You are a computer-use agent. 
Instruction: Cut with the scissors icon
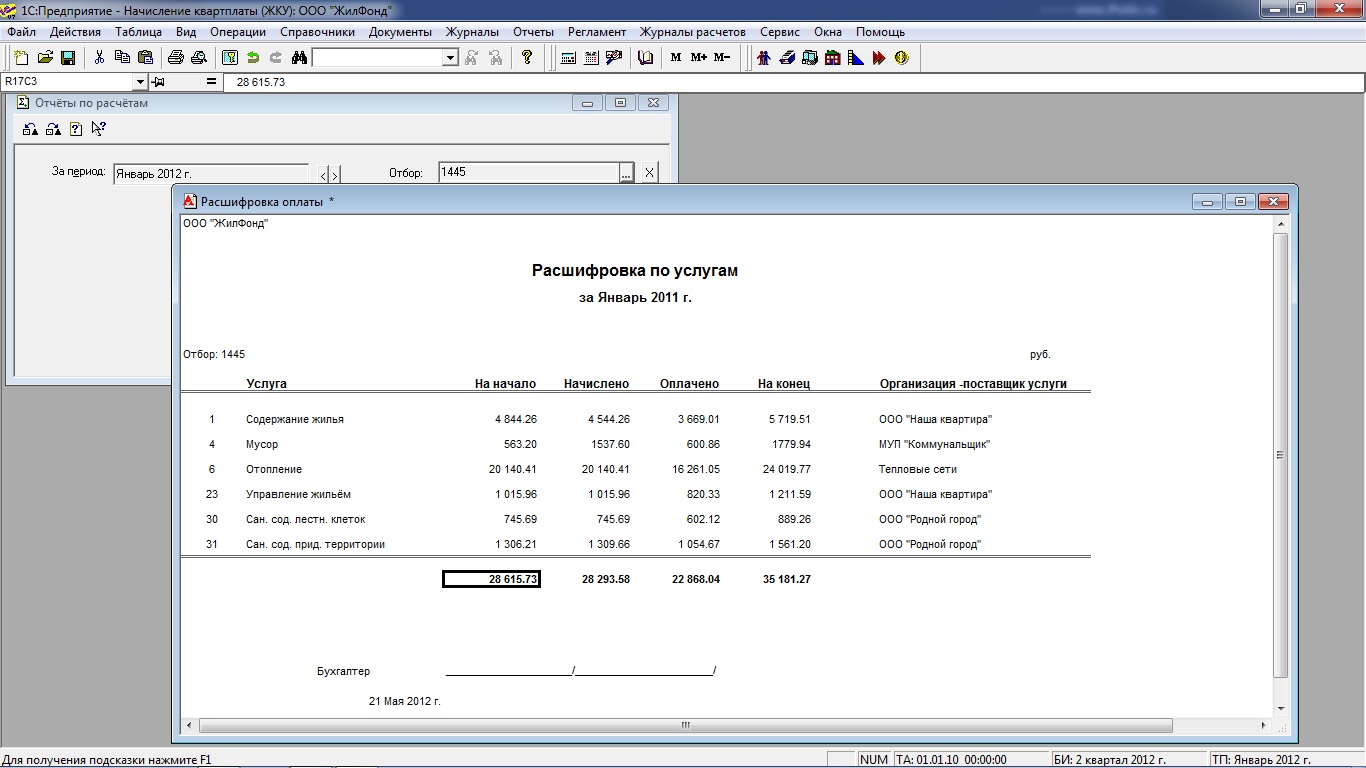tap(99, 58)
